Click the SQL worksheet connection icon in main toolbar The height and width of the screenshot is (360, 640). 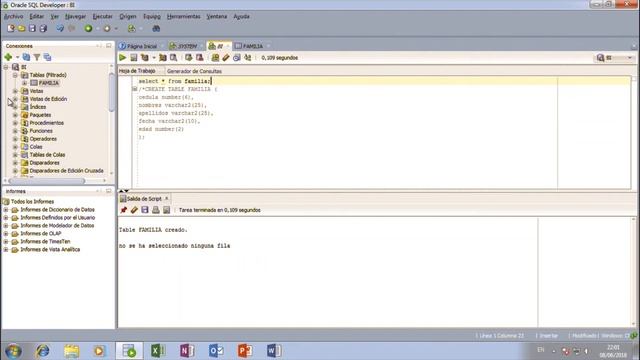point(131,29)
